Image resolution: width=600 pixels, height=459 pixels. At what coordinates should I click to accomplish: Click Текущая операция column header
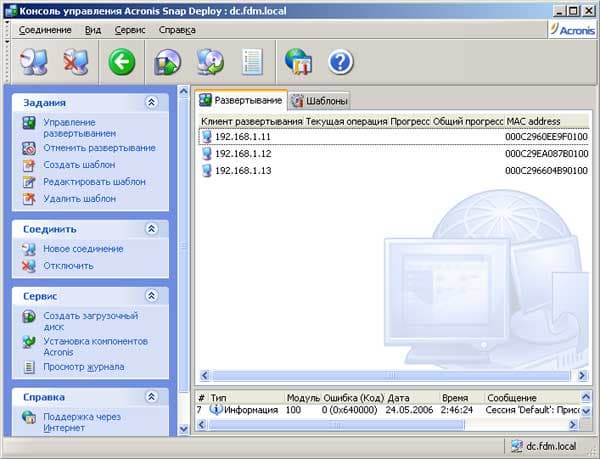pos(346,122)
